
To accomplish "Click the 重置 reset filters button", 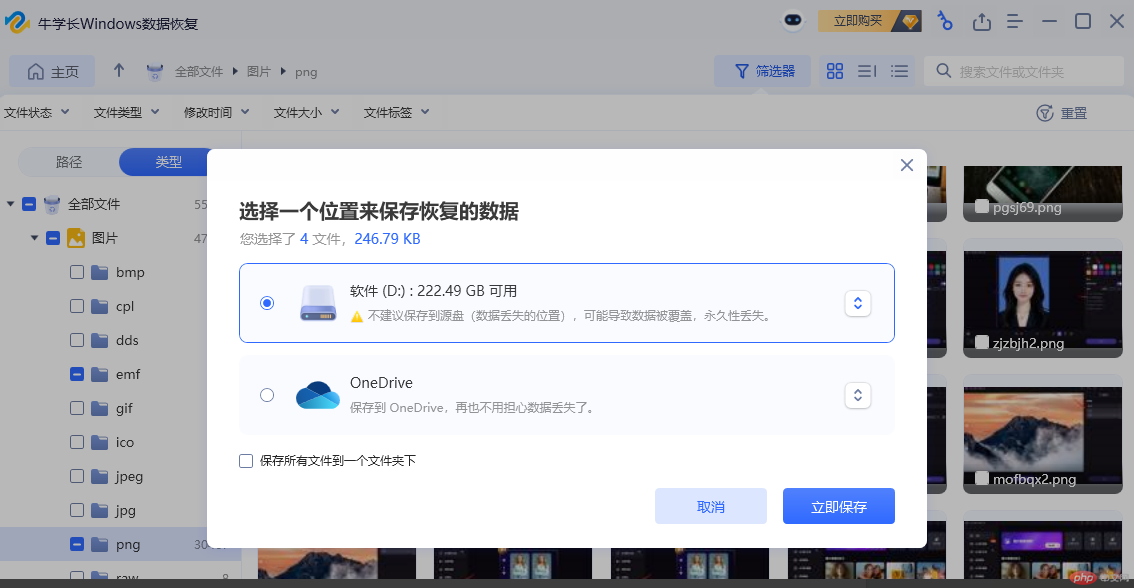I will (1062, 113).
